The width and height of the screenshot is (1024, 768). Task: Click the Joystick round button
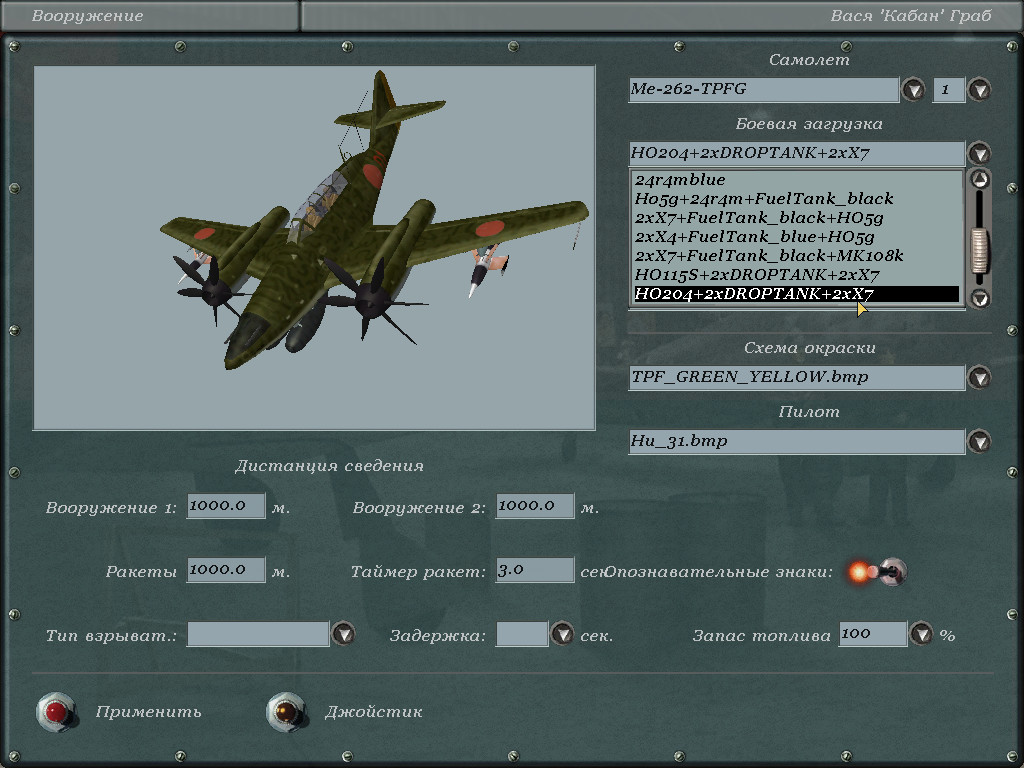[x=286, y=712]
